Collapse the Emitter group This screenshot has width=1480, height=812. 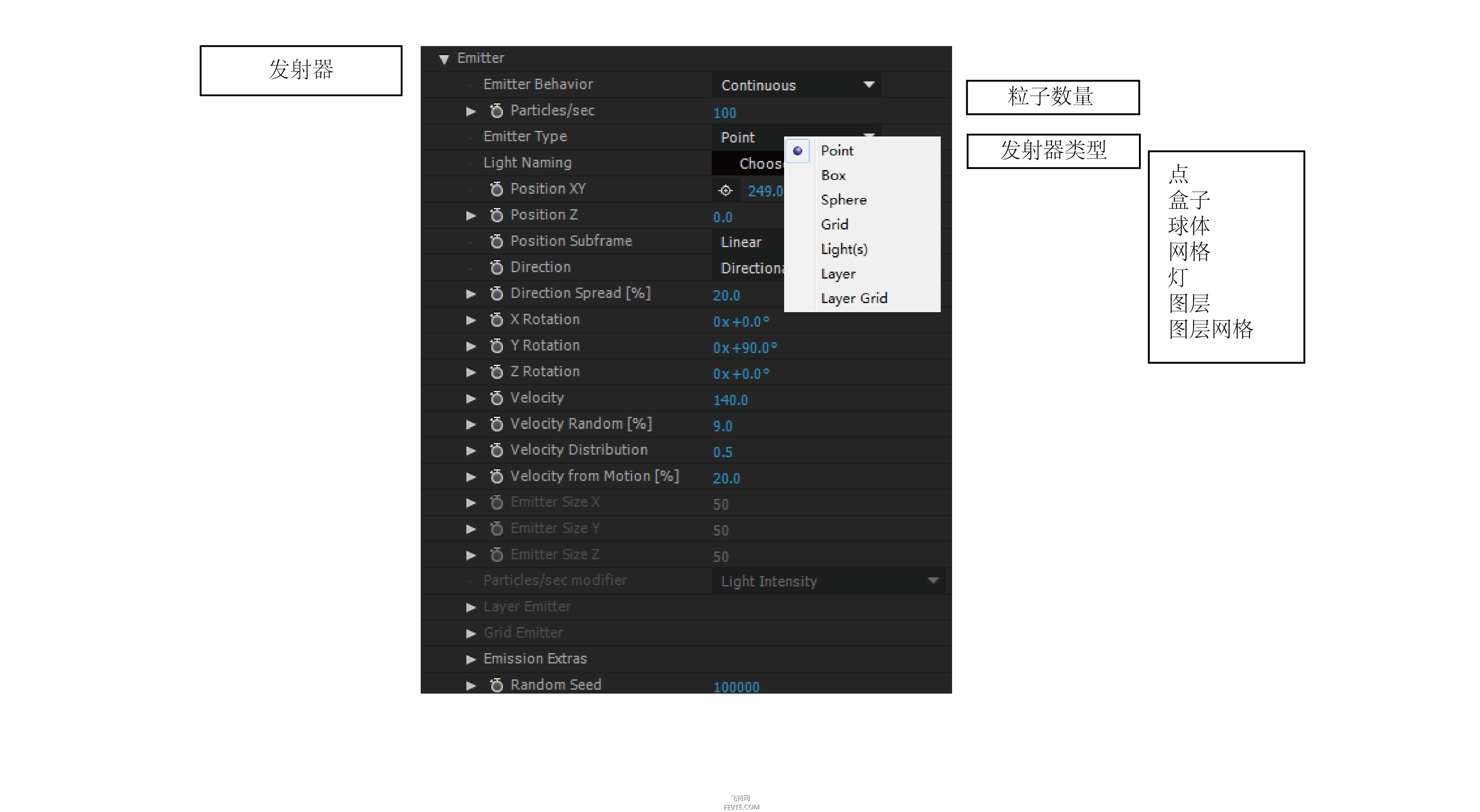tap(444, 57)
